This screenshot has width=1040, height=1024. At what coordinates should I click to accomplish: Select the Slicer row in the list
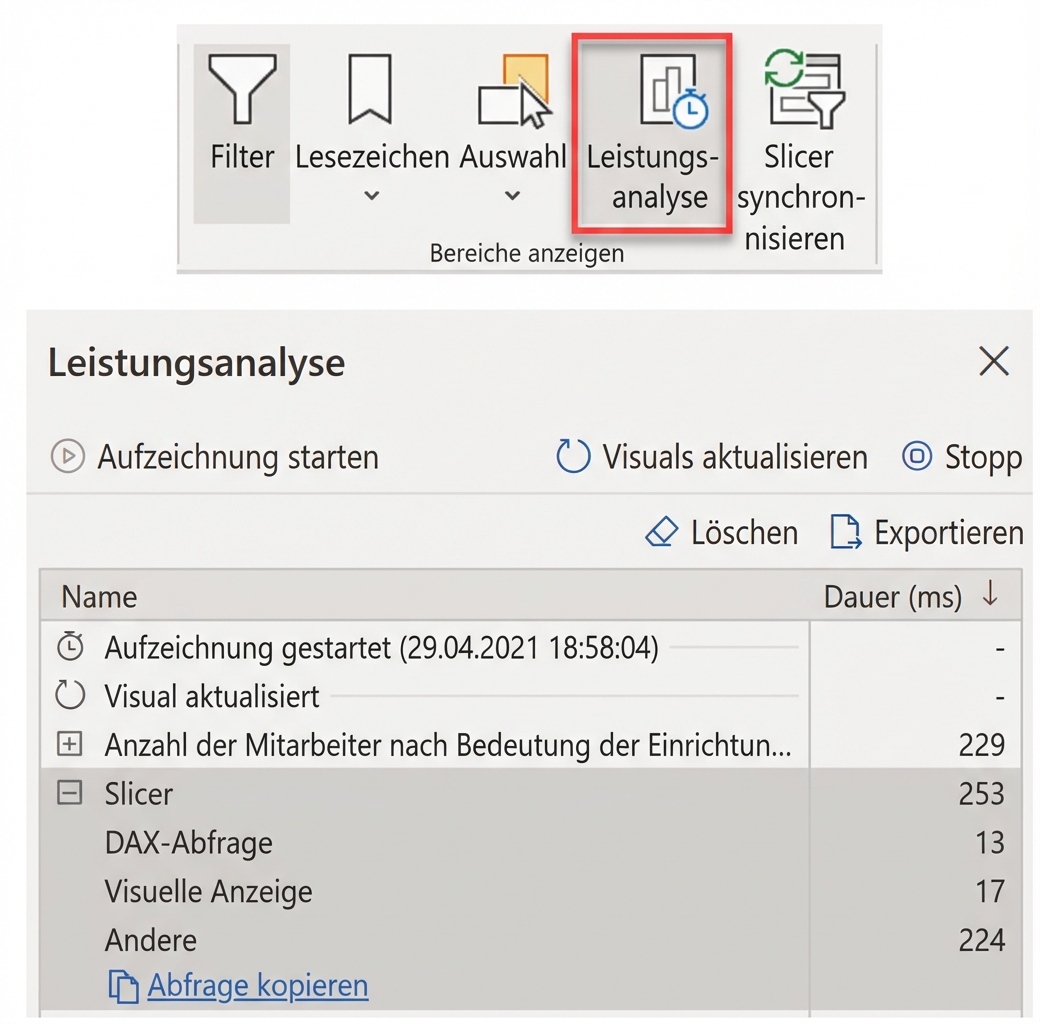[400, 793]
